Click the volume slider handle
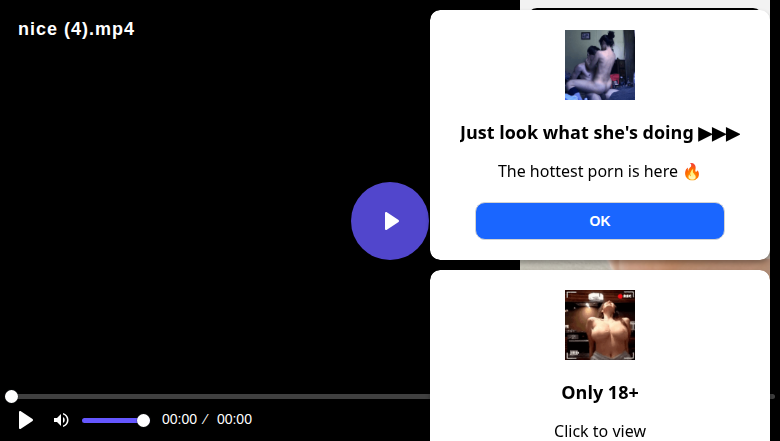 143,421
